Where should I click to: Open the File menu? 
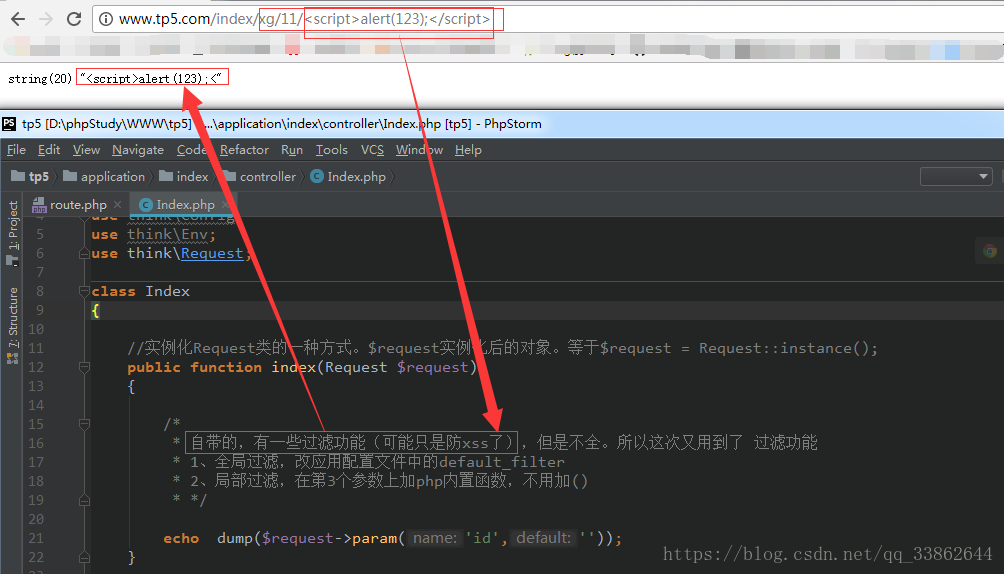(x=16, y=150)
